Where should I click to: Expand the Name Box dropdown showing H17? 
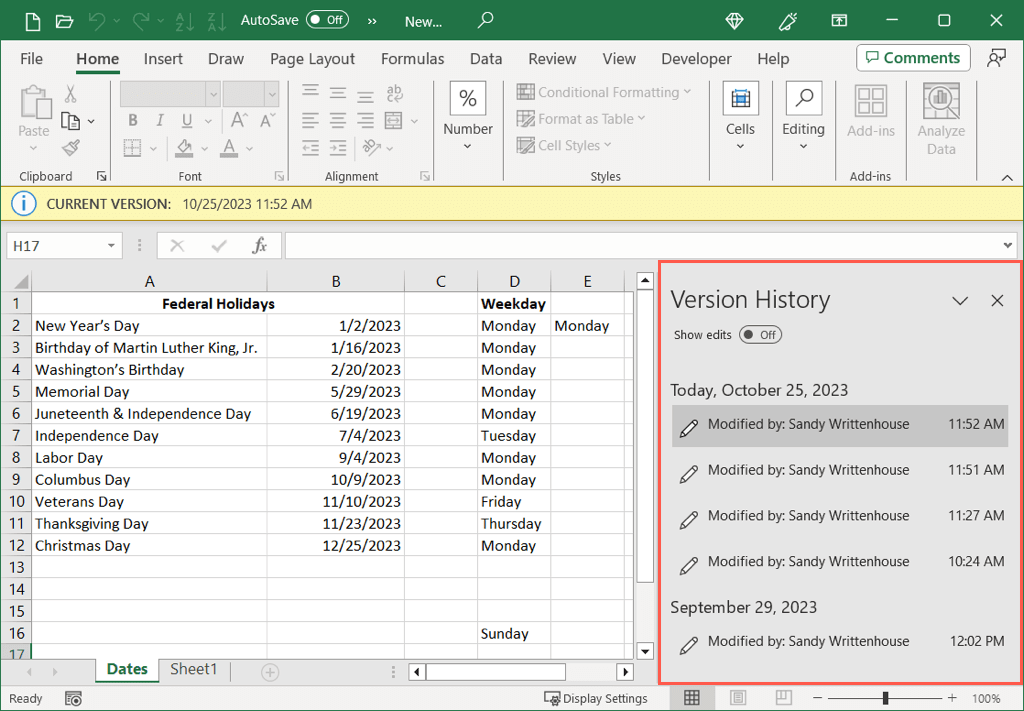(111, 246)
